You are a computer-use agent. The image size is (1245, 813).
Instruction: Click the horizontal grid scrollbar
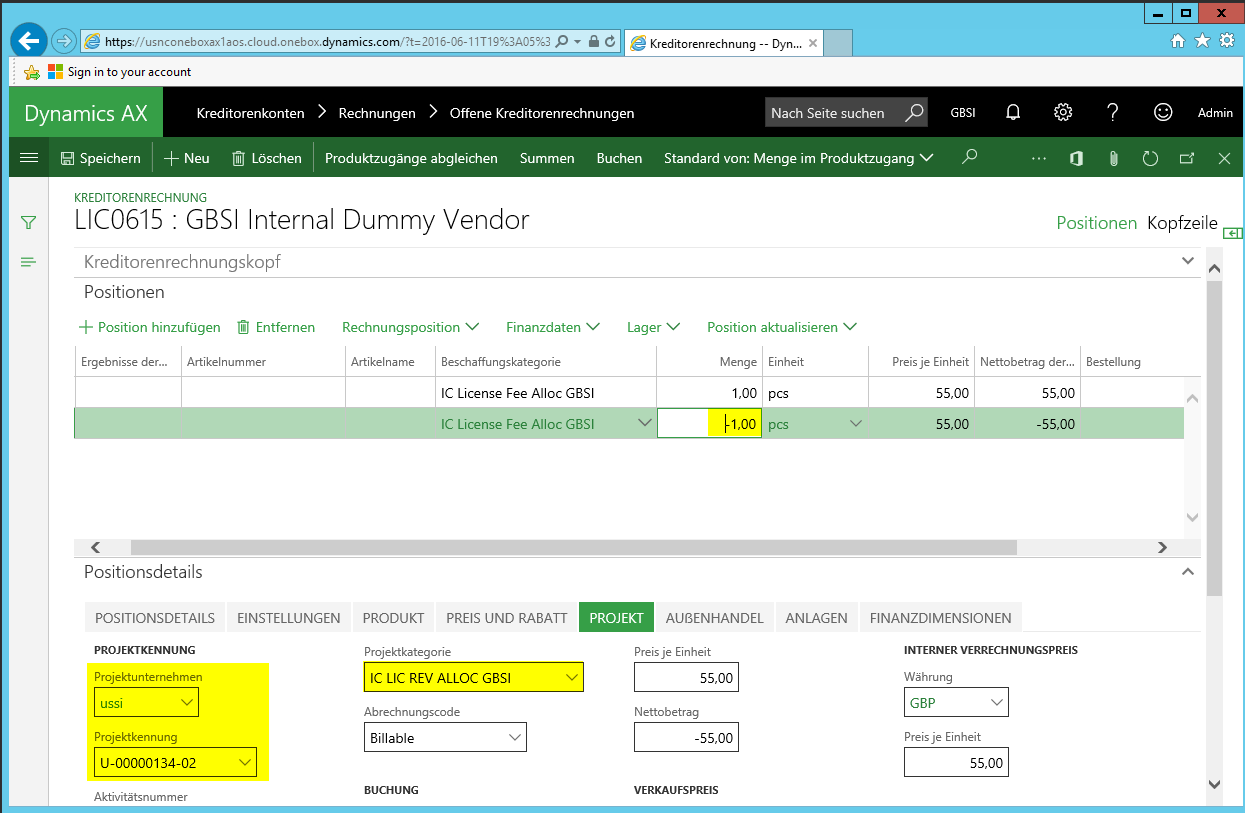click(x=572, y=548)
